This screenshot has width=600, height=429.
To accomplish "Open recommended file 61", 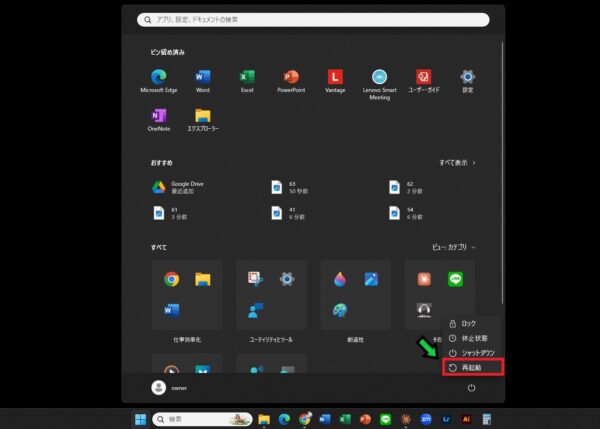I will click(170, 213).
